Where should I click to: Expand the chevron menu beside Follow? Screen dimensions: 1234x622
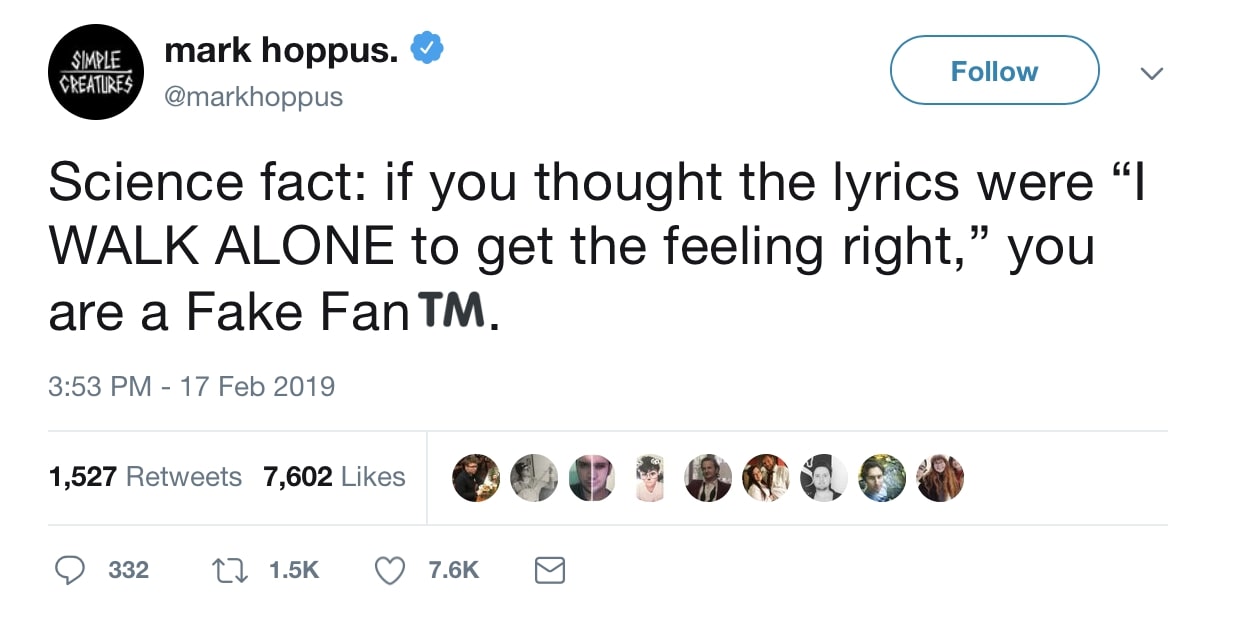1153,72
